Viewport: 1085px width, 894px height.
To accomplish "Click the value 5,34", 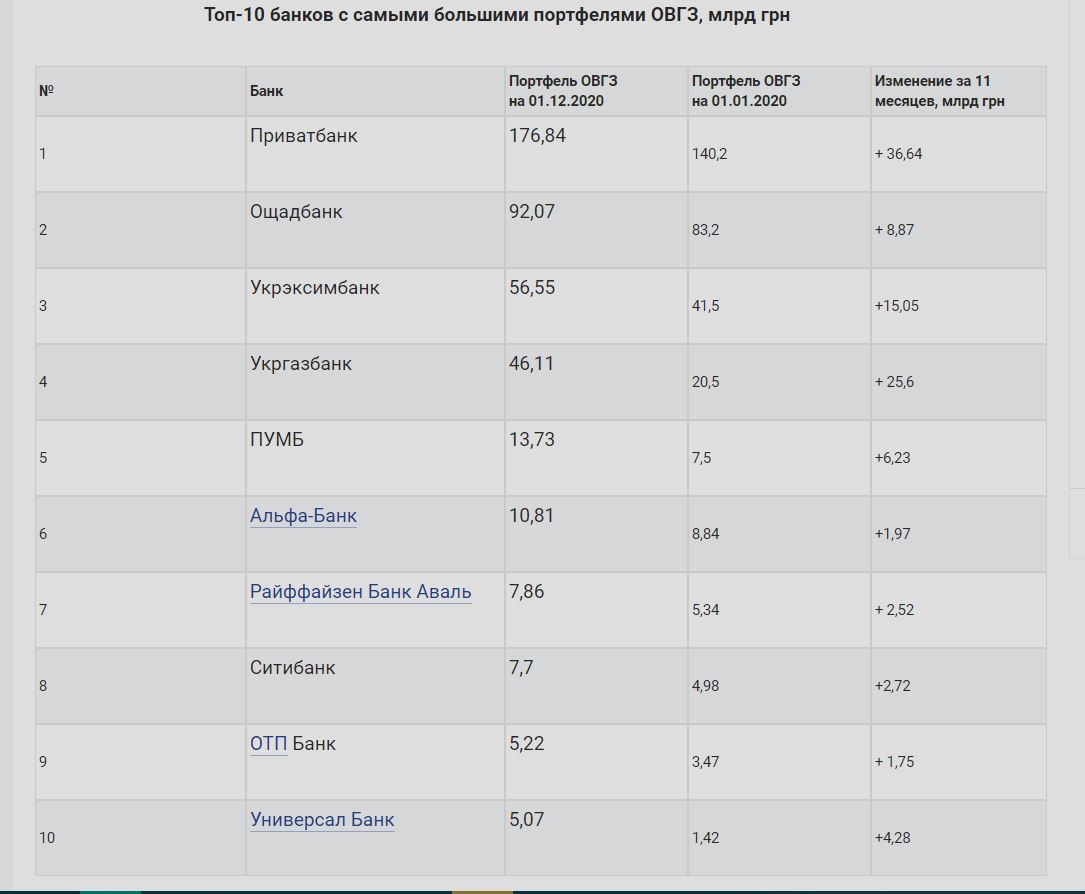I will pos(705,610).
